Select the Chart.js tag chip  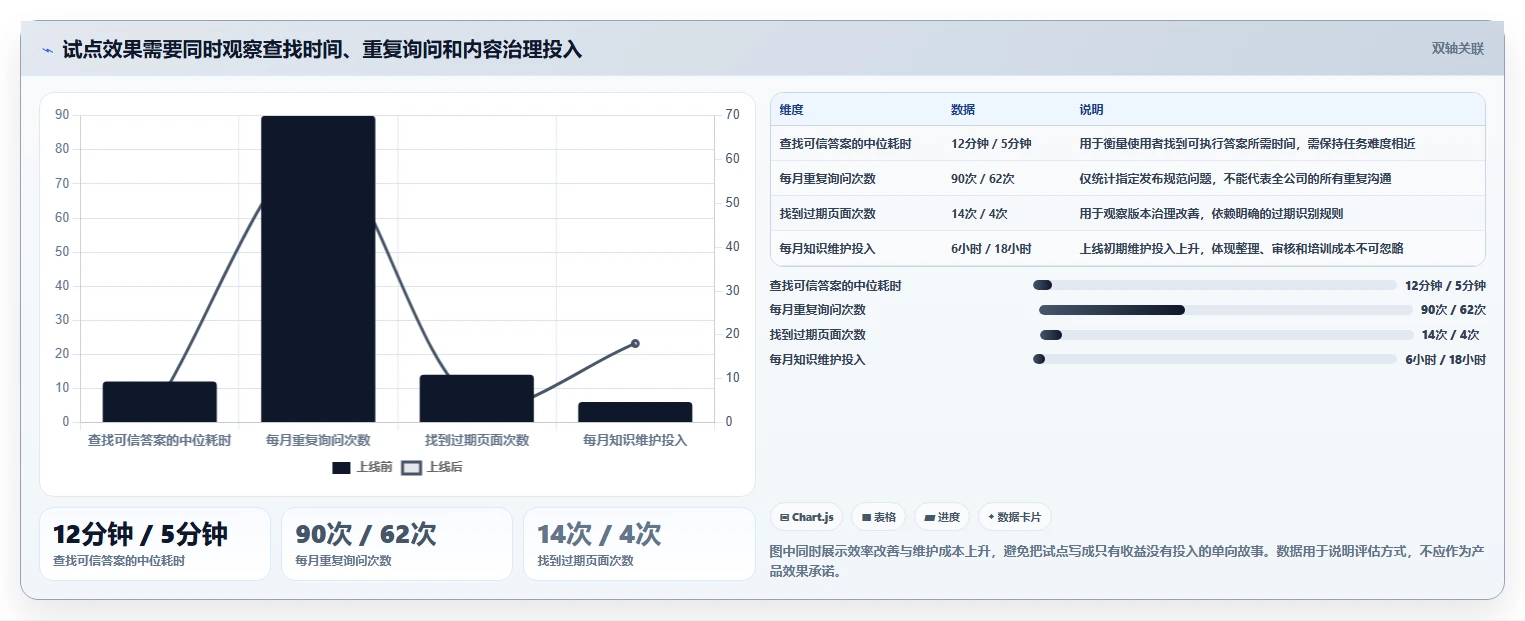pos(806,517)
